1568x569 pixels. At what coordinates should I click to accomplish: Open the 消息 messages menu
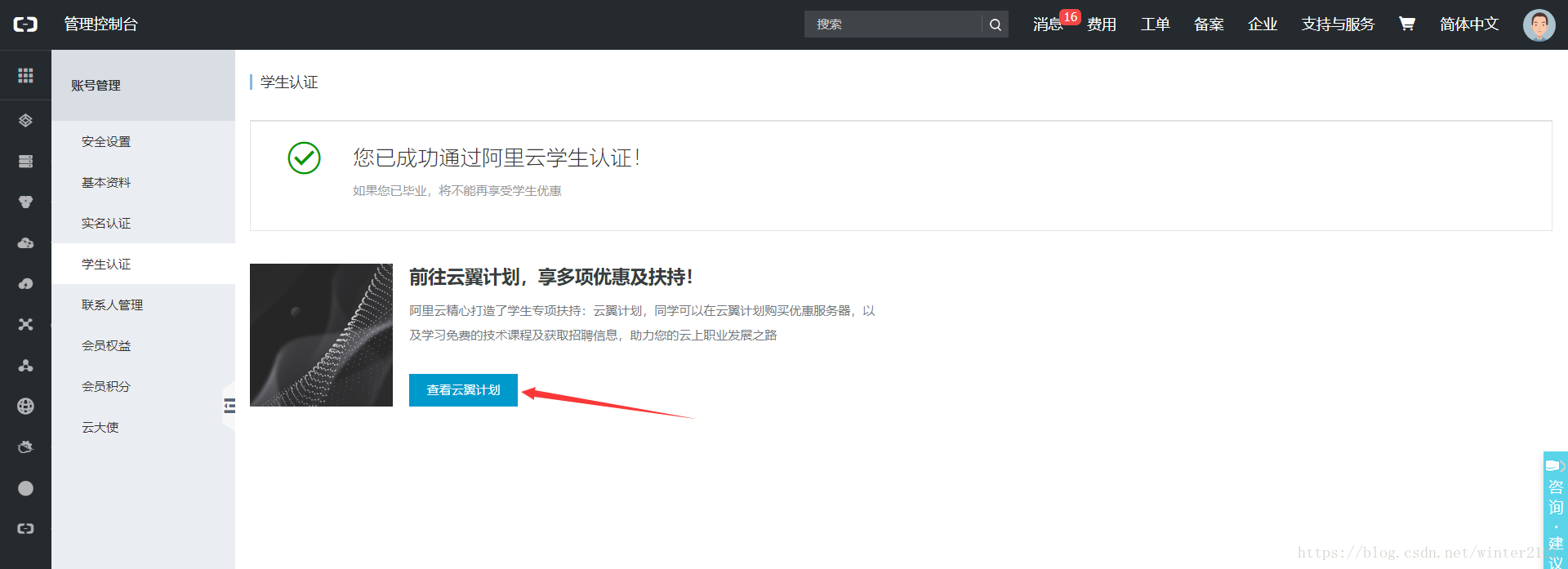pyautogui.click(x=1047, y=24)
